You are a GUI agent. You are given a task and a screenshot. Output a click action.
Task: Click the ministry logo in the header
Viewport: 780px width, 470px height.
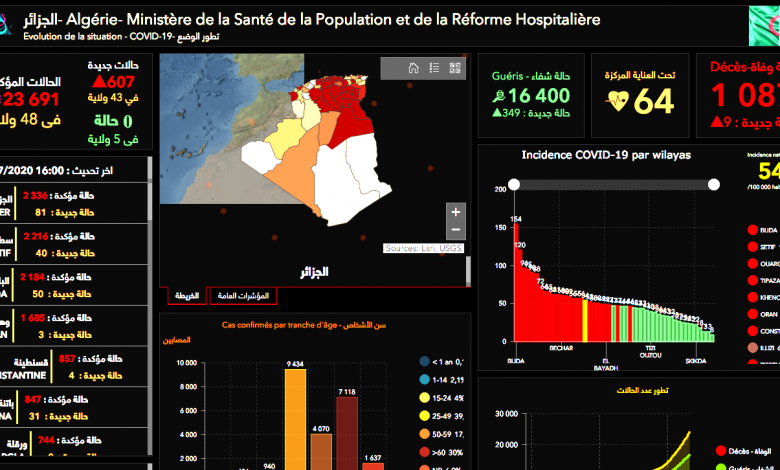(4, 24)
